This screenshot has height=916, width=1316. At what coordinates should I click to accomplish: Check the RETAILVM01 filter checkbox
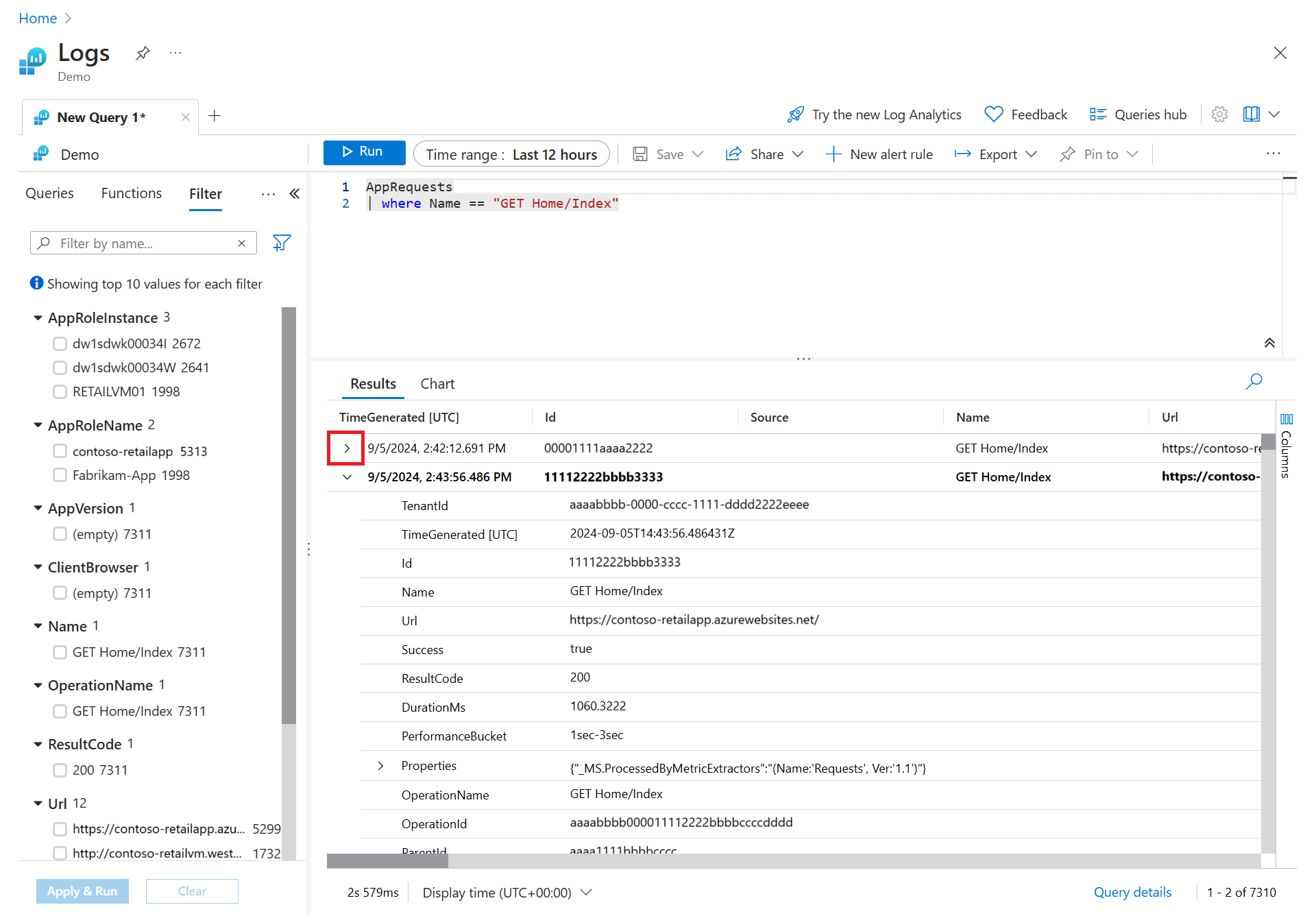(x=60, y=391)
